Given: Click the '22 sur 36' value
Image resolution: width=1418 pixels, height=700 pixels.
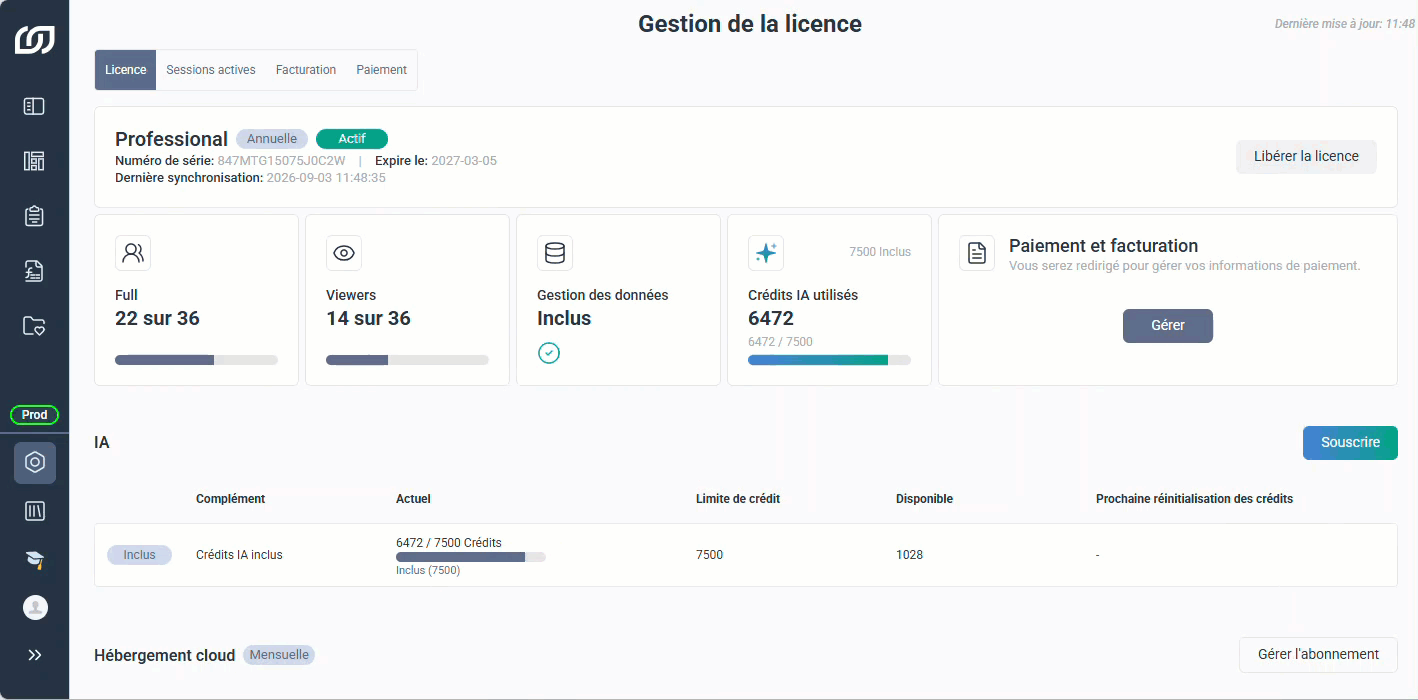Looking at the screenshot, I should [158, 319].
